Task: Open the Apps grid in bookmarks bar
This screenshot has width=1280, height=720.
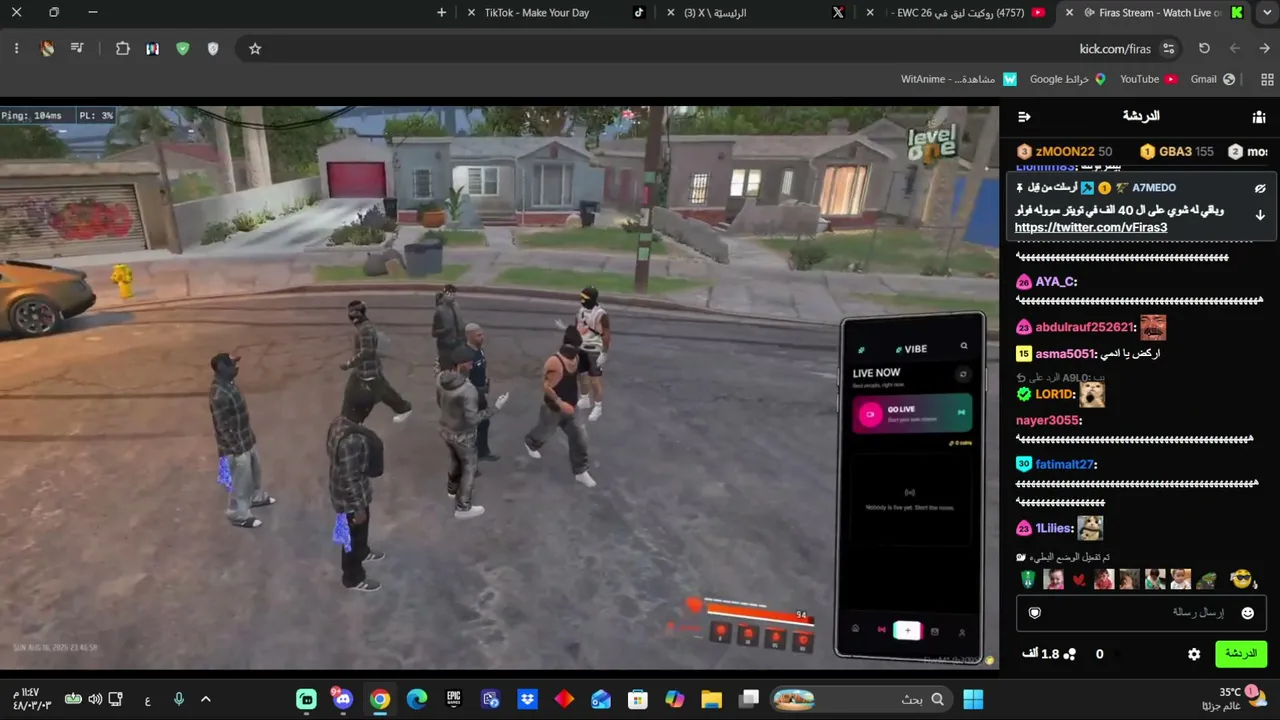Action: coord(1267,79)
